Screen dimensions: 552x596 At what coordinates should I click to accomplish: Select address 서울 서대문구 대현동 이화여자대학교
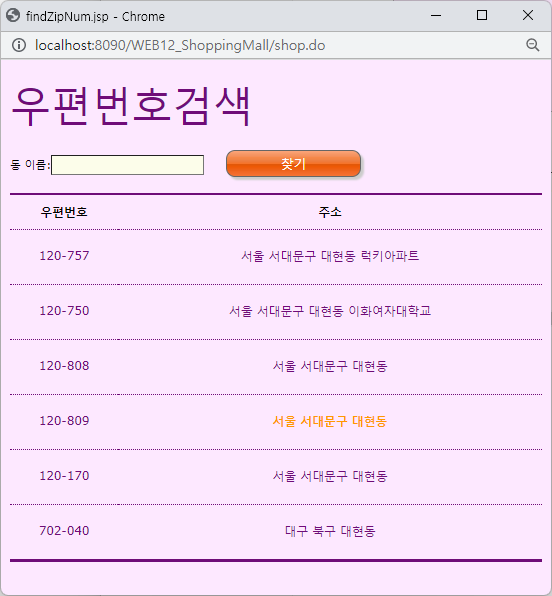click(330, 311)
